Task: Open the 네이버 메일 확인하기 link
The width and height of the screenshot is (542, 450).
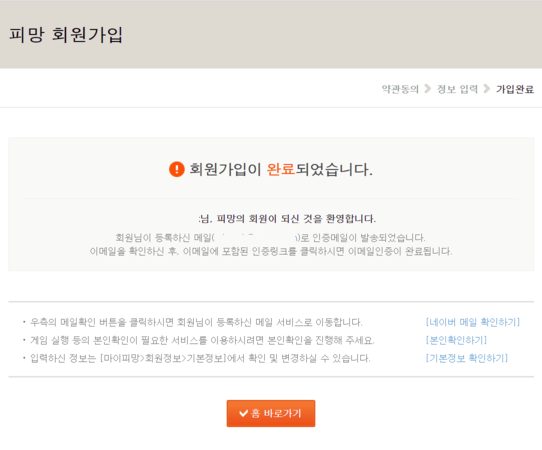Action: 473,322
